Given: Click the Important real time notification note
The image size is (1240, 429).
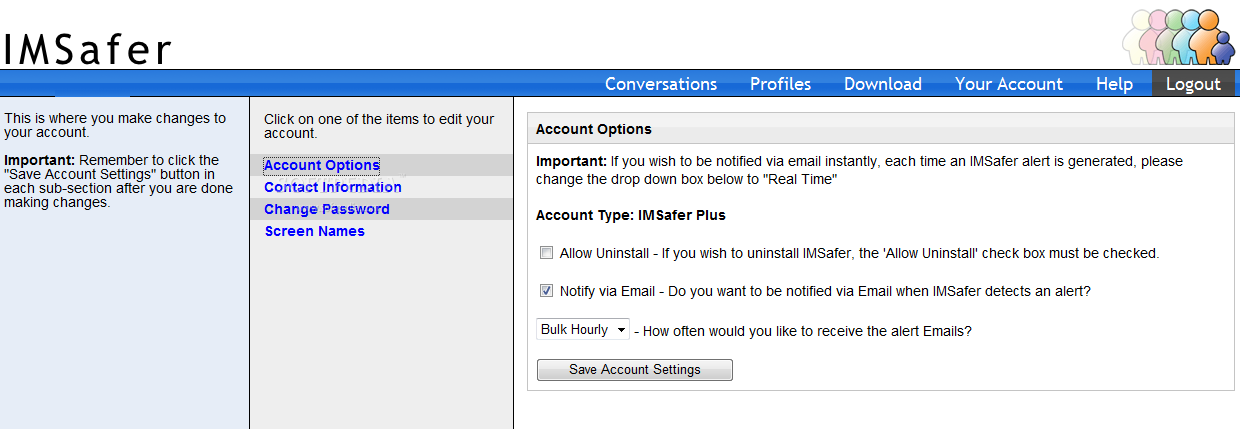Looking at the screenshot, I should 859,170.
